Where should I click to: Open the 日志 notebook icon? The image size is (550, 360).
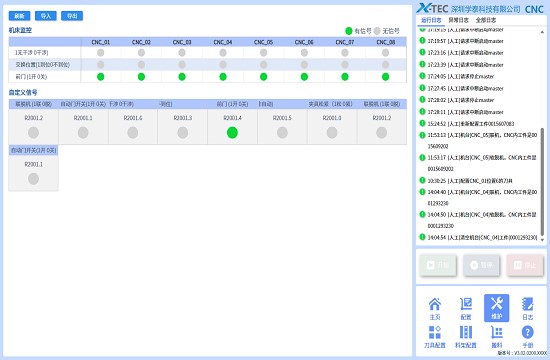(x=528, y=308)
